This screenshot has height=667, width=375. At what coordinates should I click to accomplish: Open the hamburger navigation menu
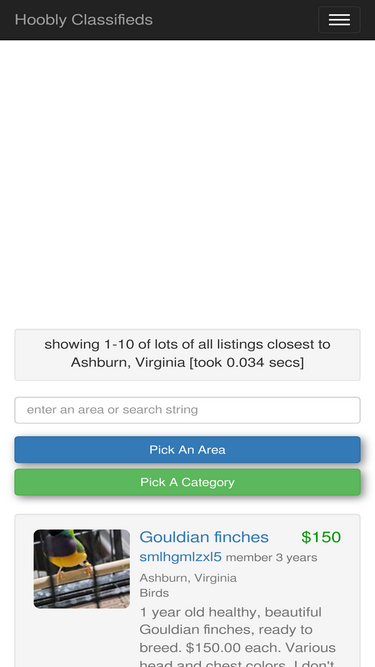339,20
